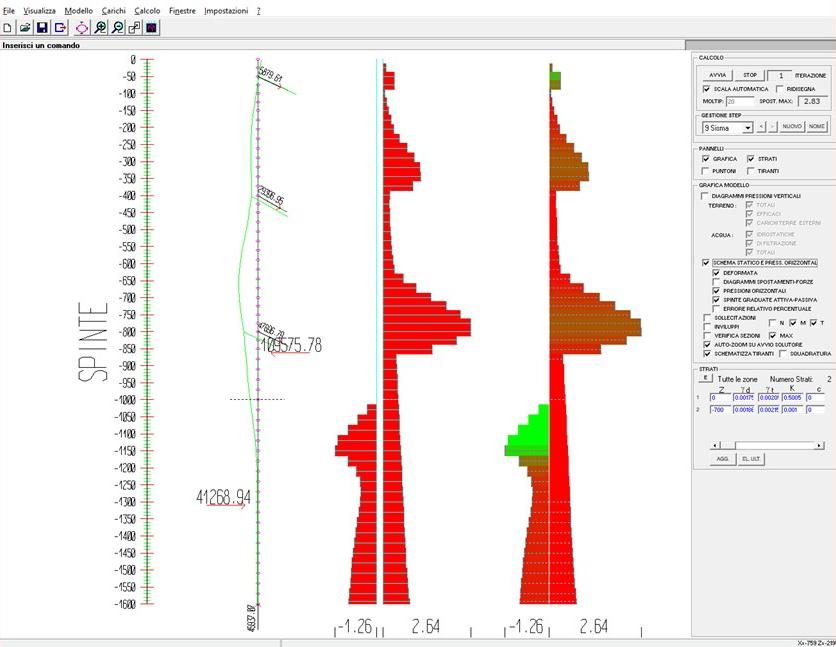The image size is (836, 647).
Task: Enable the Tiranti panel checkbox
Action: tap(750, 171)
